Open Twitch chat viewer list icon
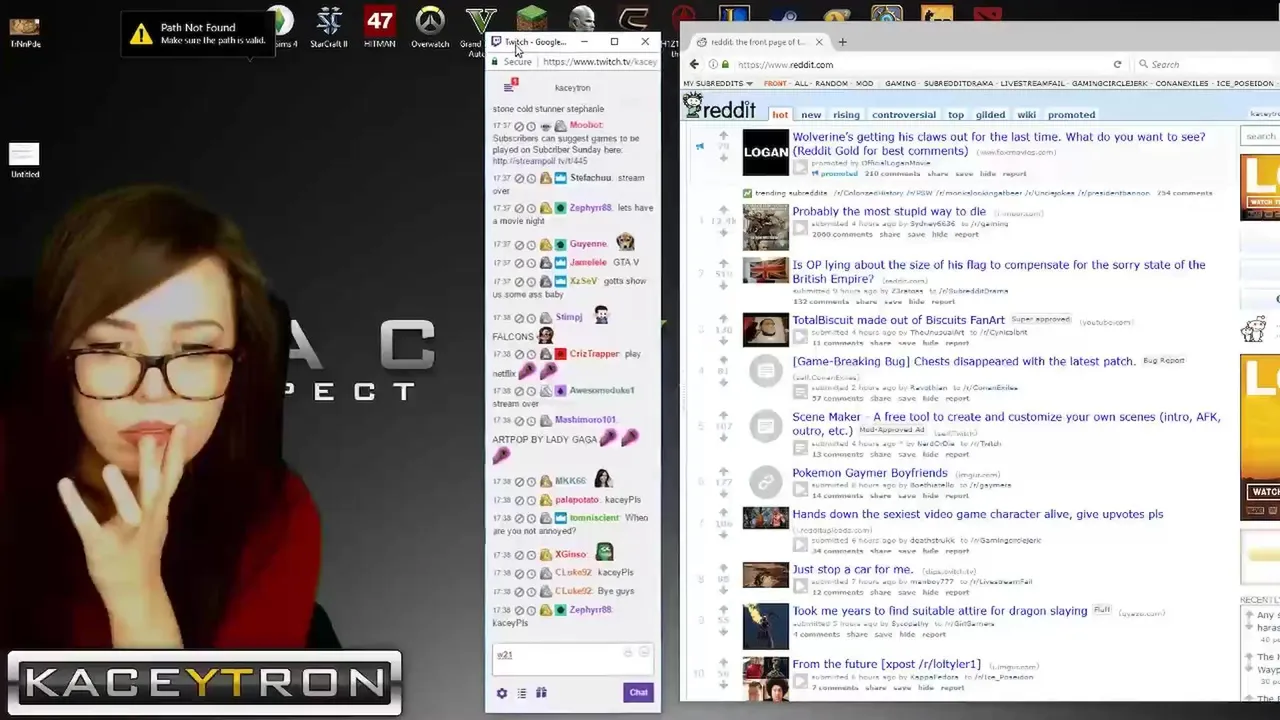The height and width of the screenshot is (720, 1280). point(510,87)
